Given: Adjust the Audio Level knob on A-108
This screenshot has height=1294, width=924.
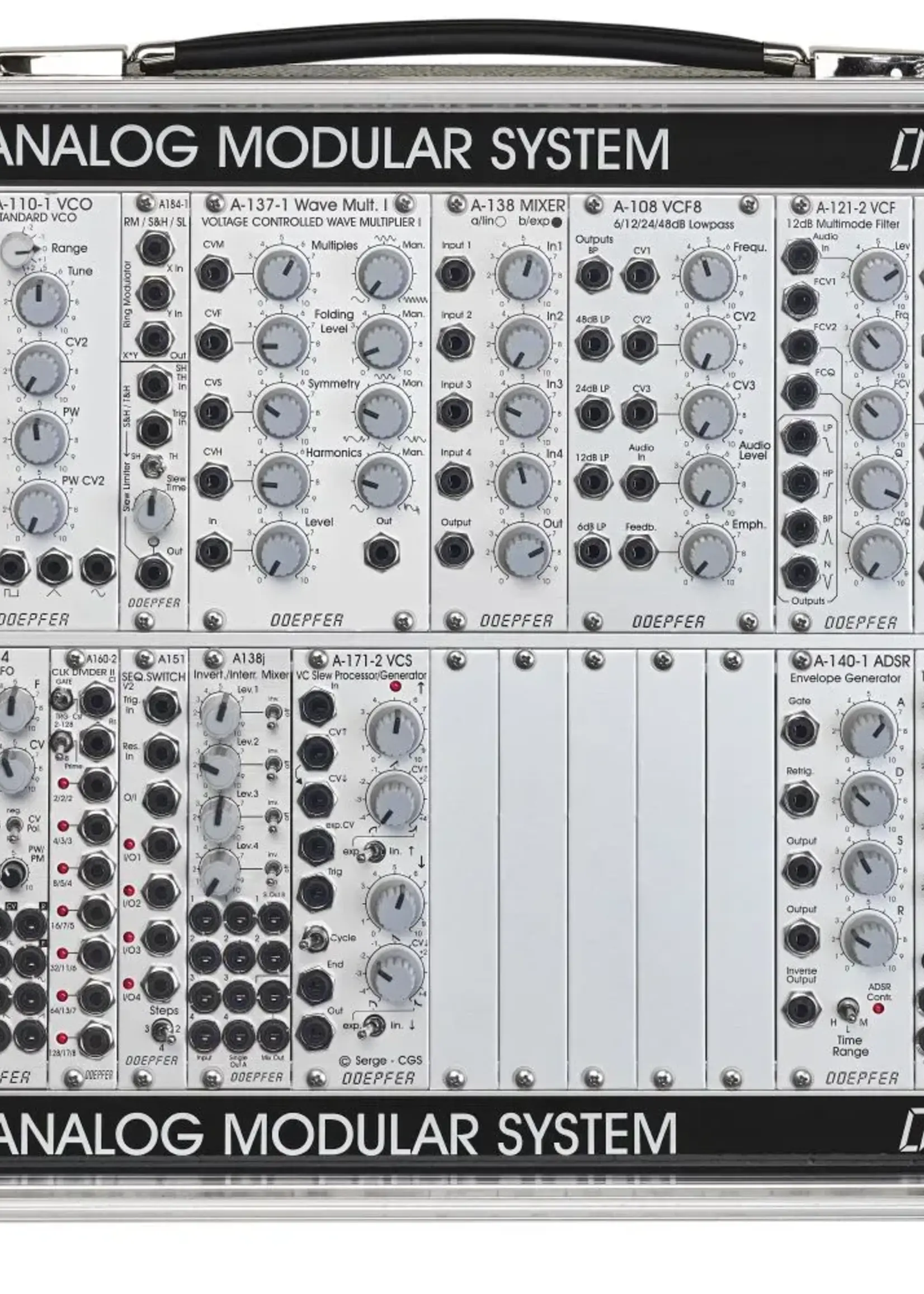Looking at the screenshot, I should [x=708, y=483].
